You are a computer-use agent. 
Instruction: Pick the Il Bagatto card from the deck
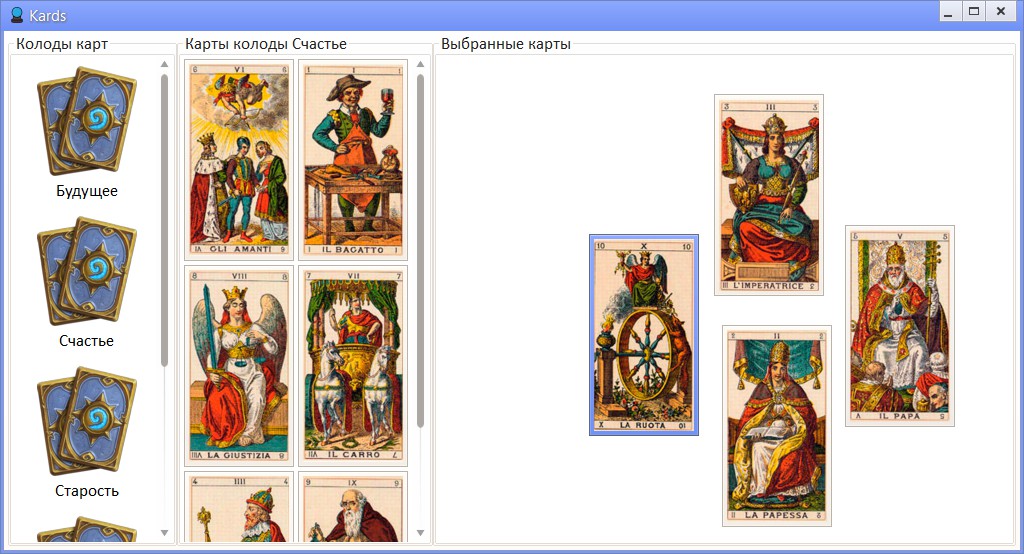coord(353,160)
